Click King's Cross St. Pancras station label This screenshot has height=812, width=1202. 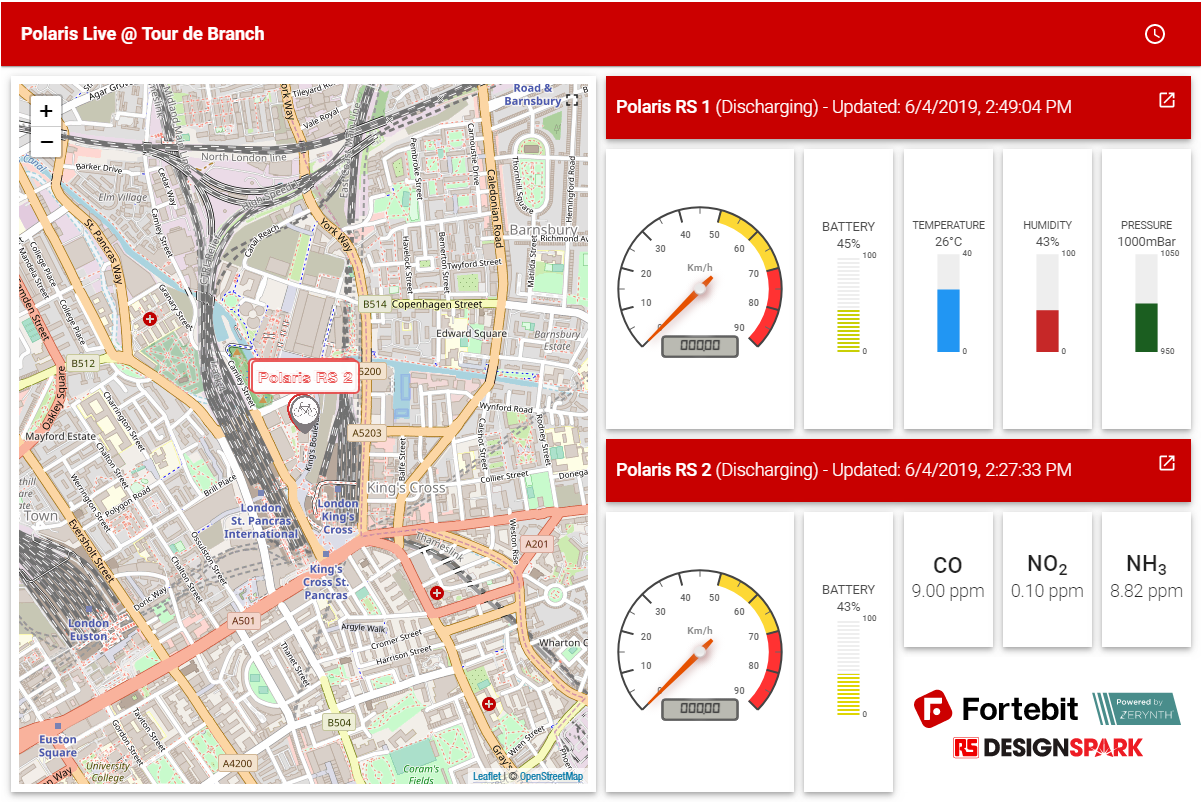click(326, 582)
